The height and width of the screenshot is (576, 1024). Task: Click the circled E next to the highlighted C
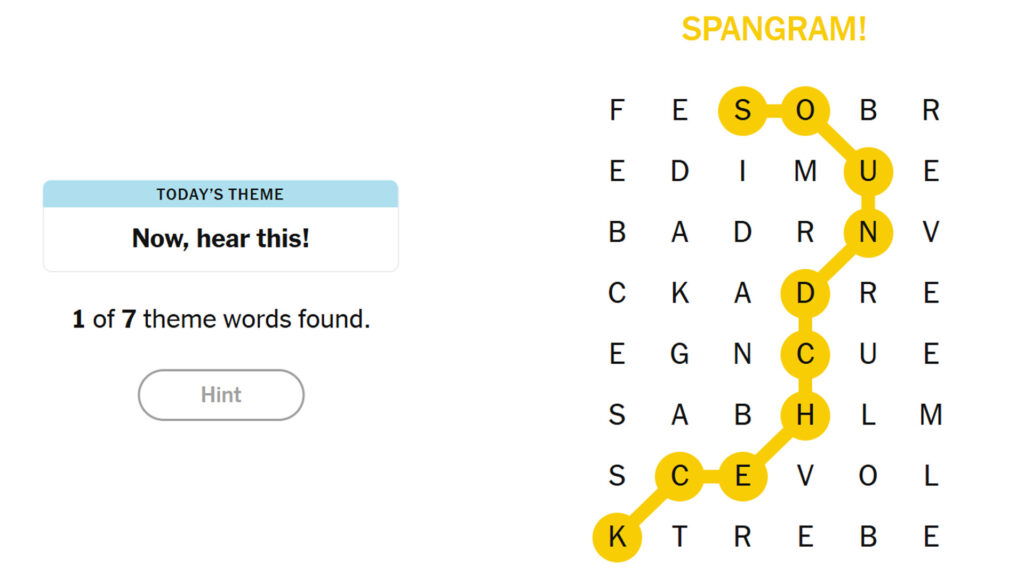(743, 476)
